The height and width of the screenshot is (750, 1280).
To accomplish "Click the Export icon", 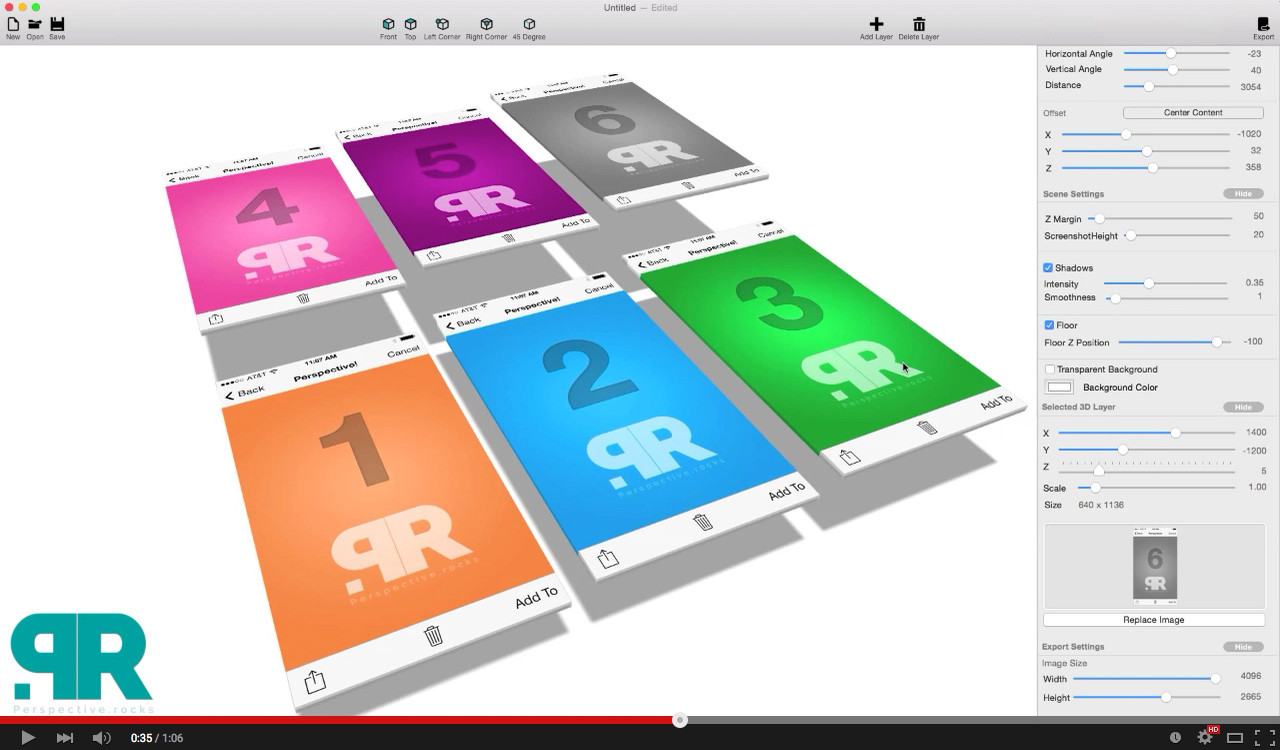I will coord(1263,24).
